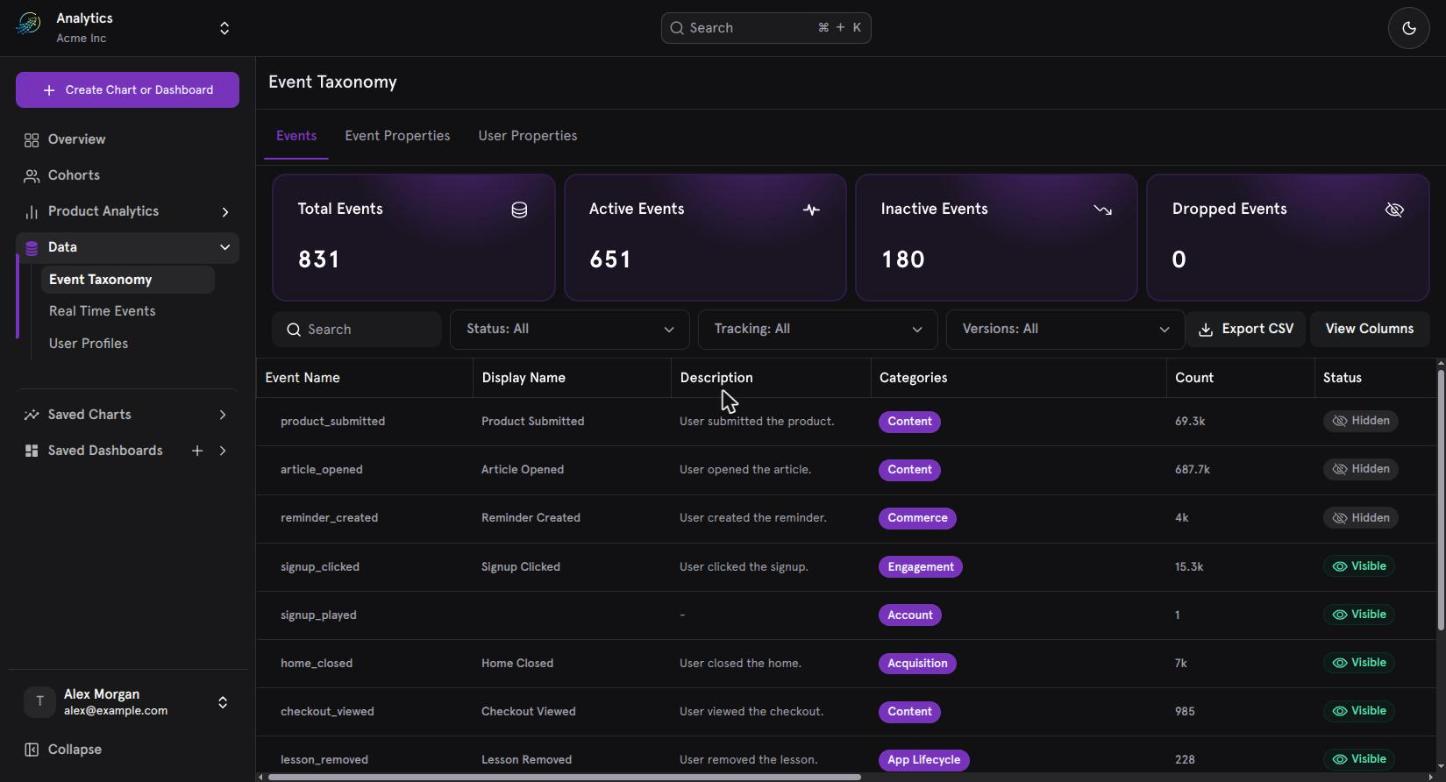Image resolution: width=1446 pixels, height=782 pixels.
Task: Open the Tracking: All dropdown
Action: (818, 329)
